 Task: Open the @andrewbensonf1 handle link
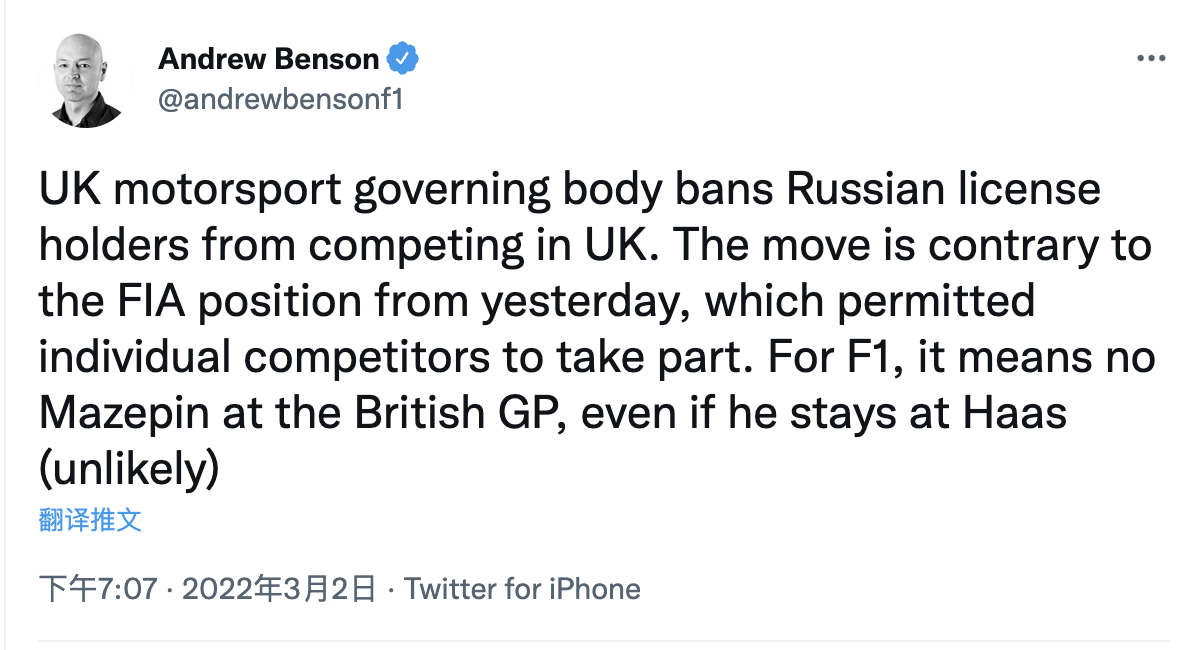(280, 99)
